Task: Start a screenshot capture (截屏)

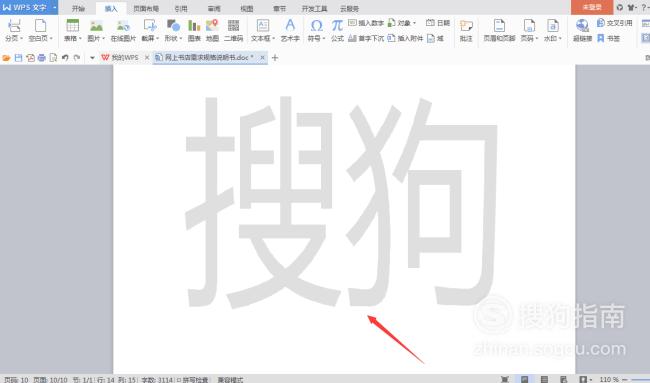Action: pyautogui.click(x=150, y=30)
